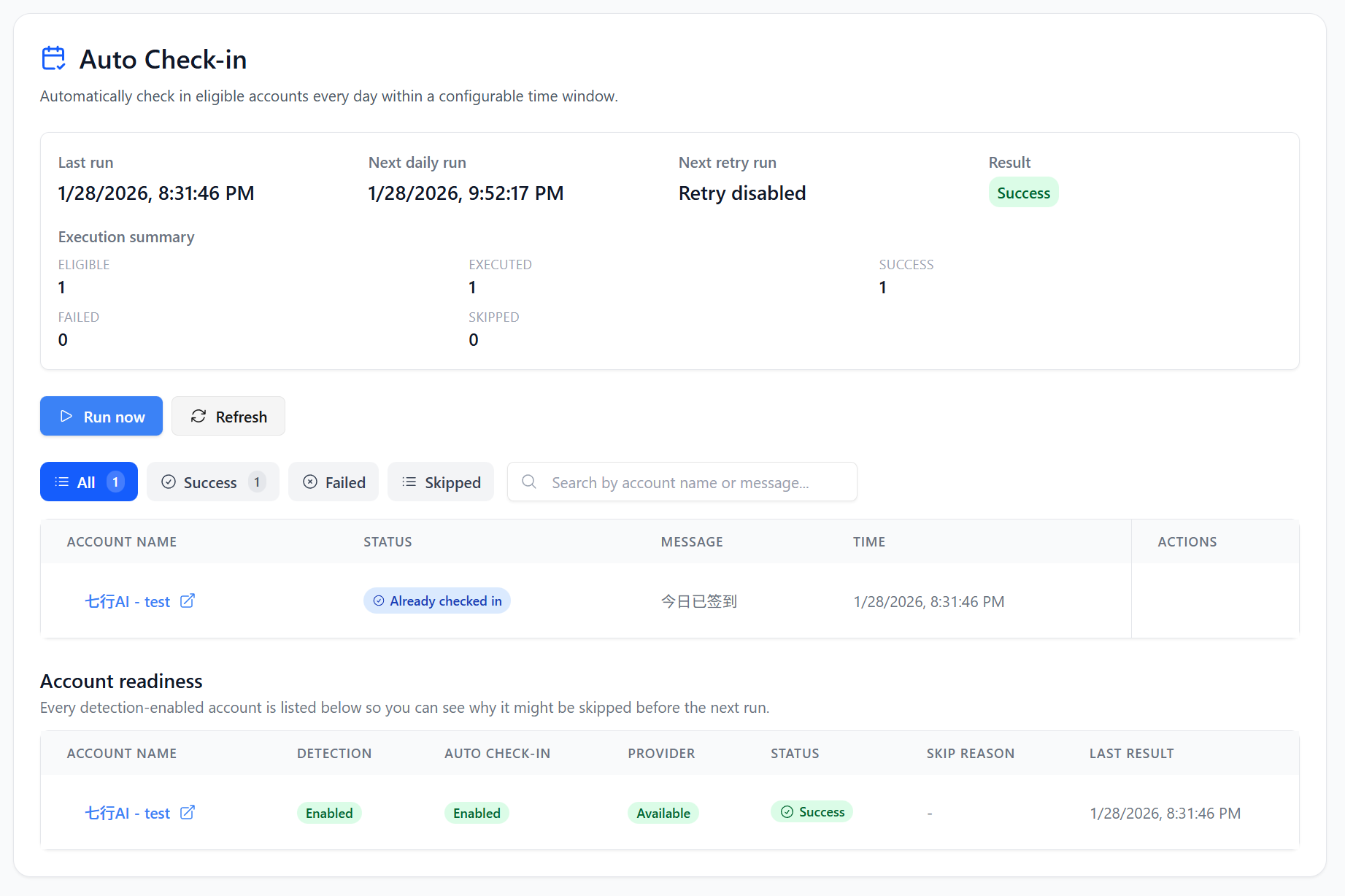Click the Already checked in status badge
Screen dimensions: 1345x896
pos(437,600)
